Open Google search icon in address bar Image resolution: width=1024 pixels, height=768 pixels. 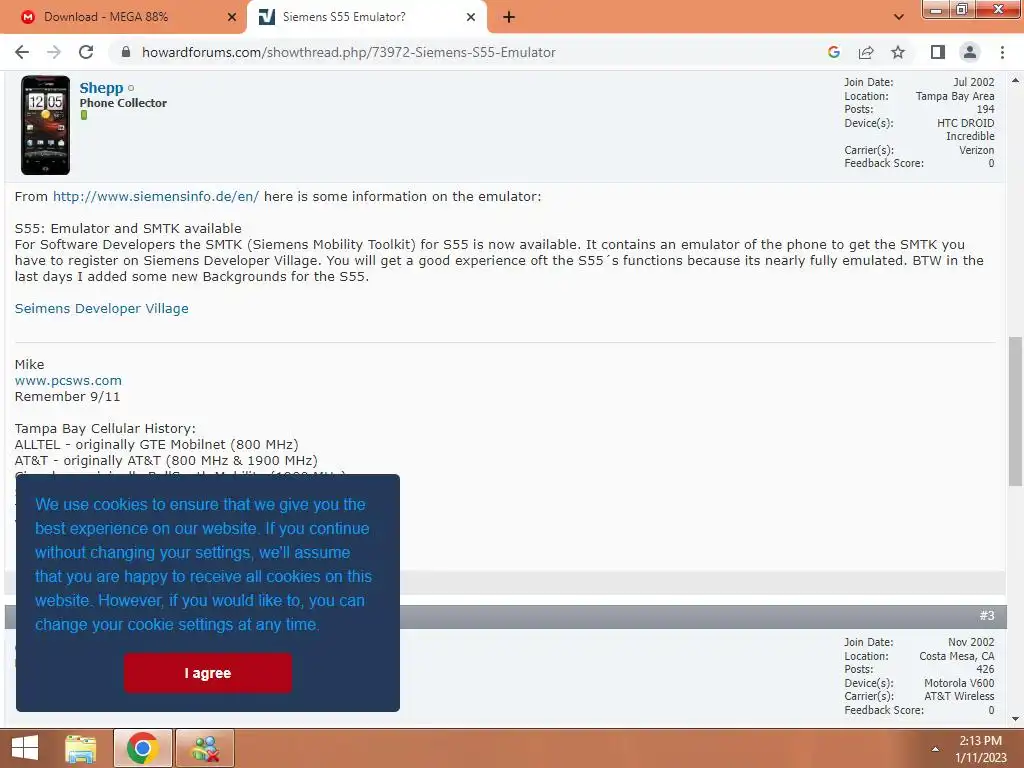[833, 52]
